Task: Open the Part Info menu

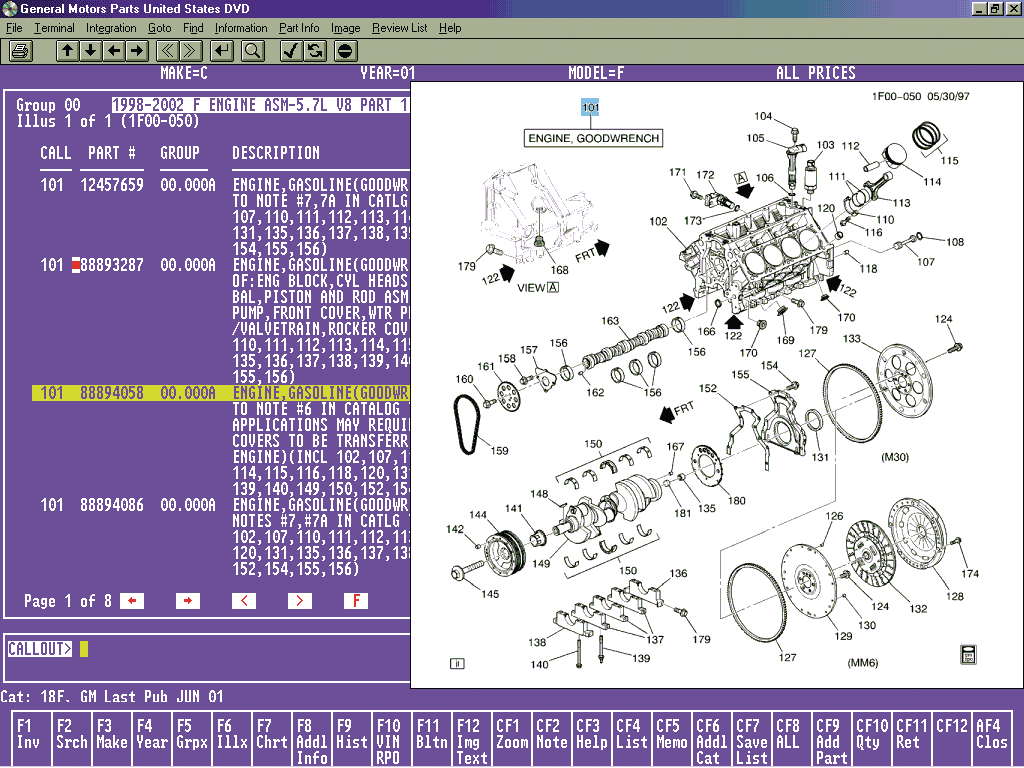Action: [x=299, y=28]
